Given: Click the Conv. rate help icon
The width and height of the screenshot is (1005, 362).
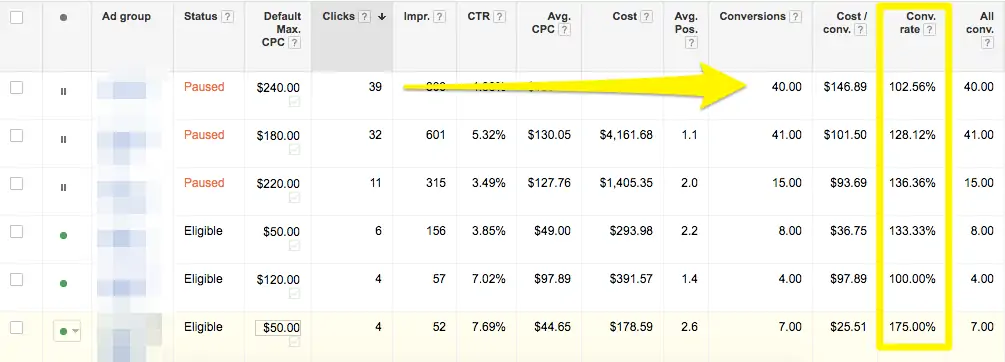Looking at the screenshot, I should click(x=929, y=29).
